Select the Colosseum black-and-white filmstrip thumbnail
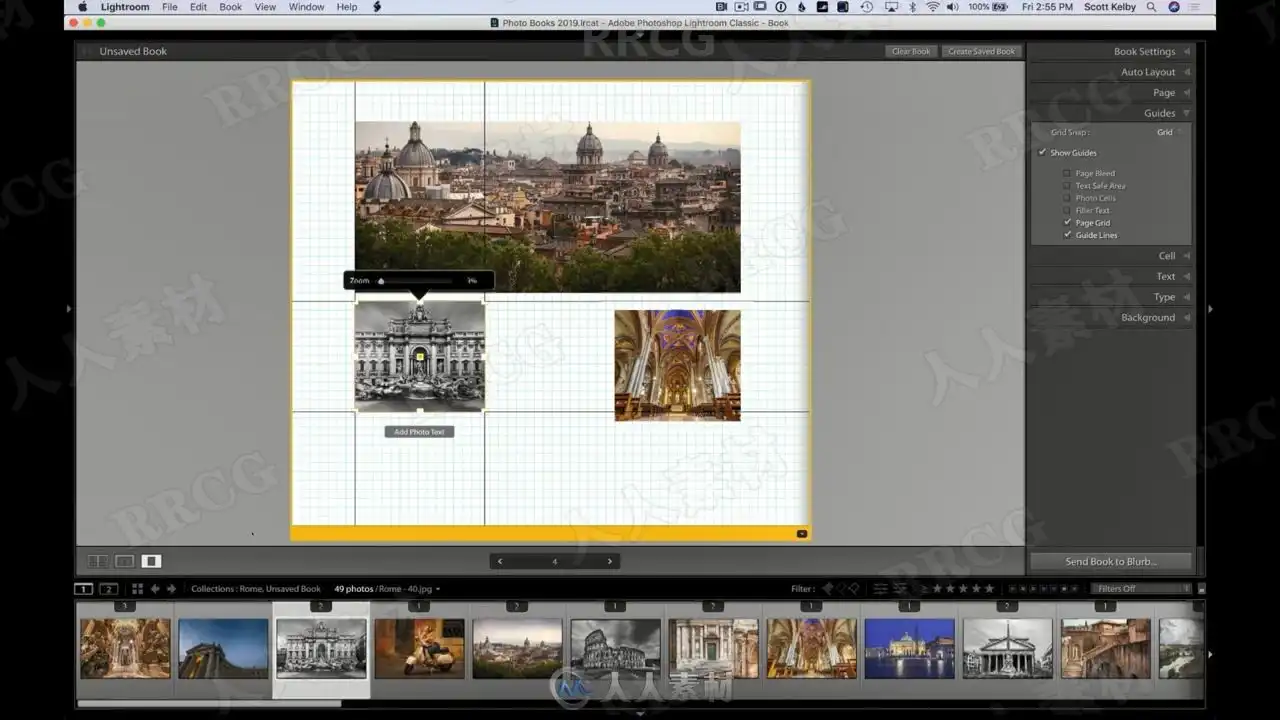The image size is (1280, 720). (x=615, y=647)
